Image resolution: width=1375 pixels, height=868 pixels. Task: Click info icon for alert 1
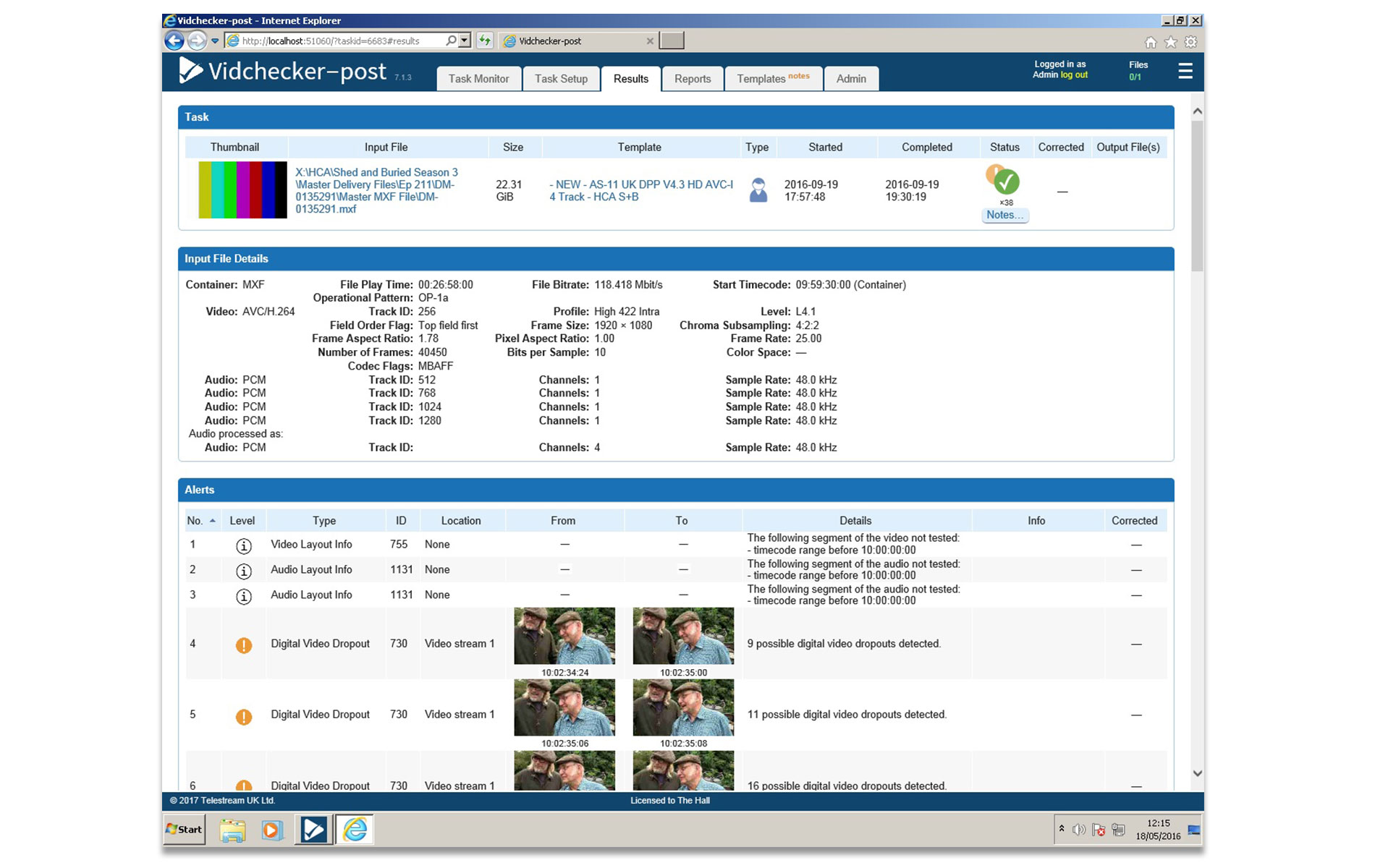tap(244, 546)
